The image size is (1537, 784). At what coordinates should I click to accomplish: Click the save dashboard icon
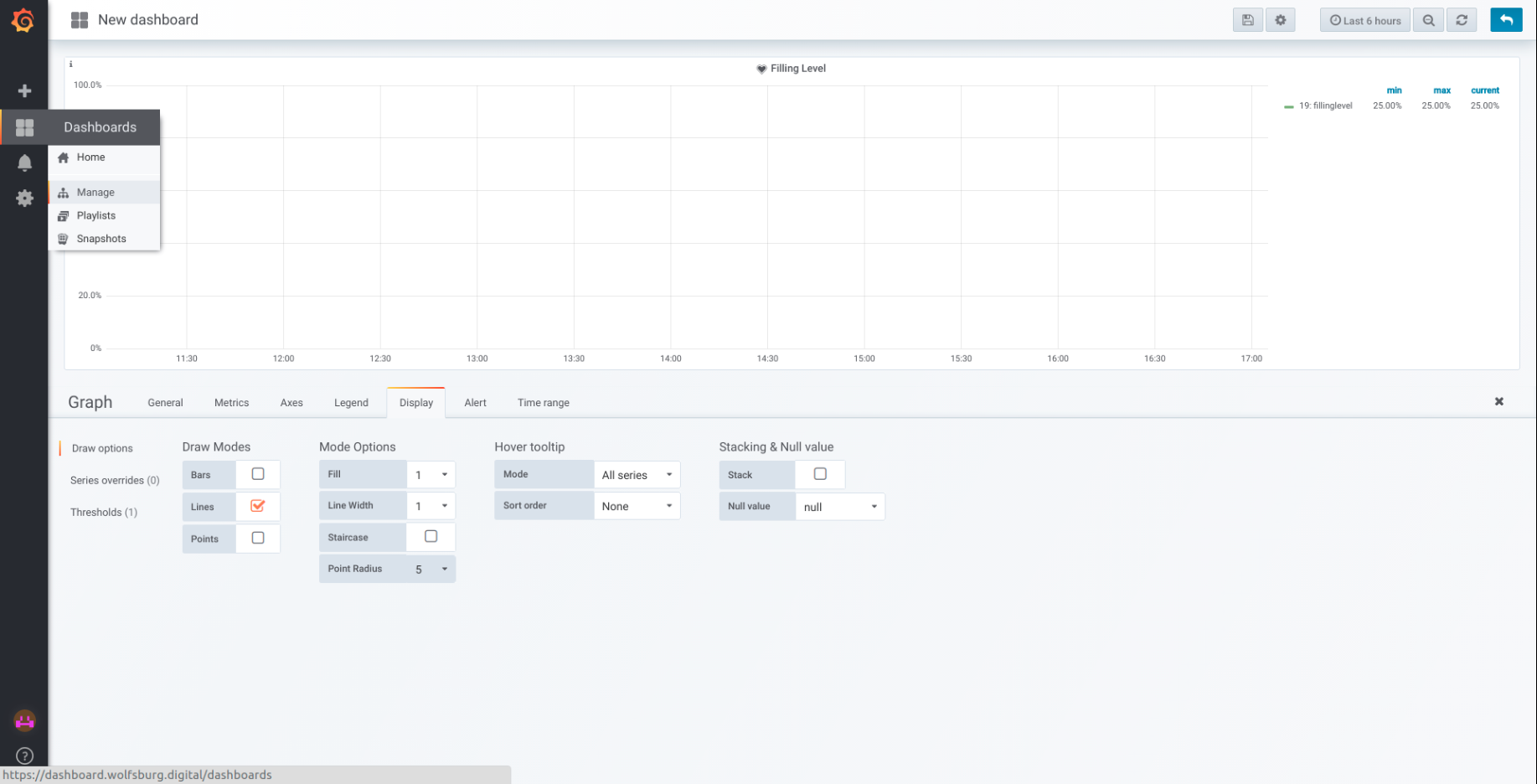(1247, 20)
